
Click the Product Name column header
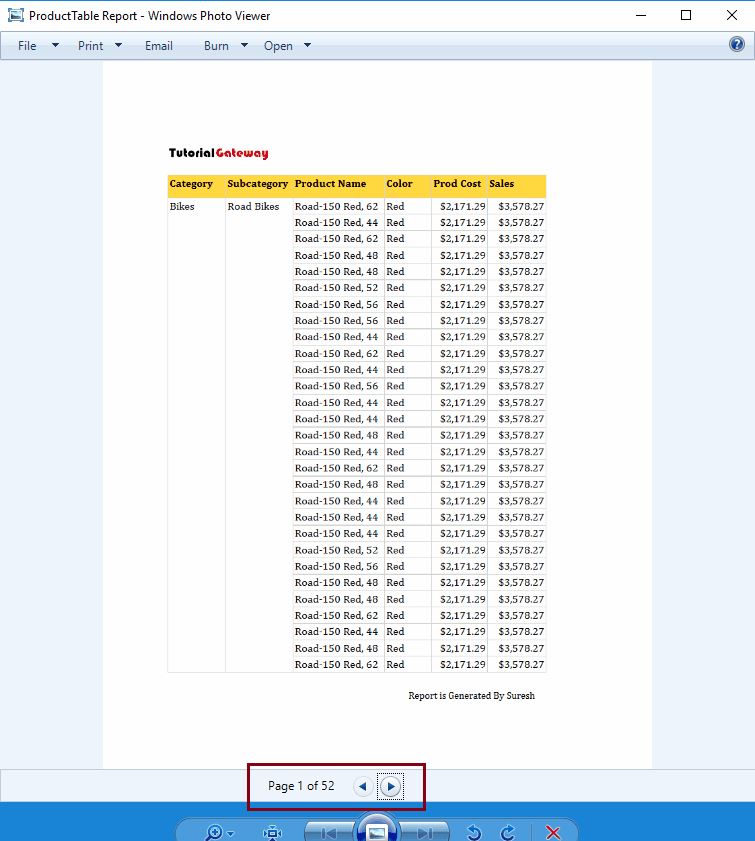point(338,186)
